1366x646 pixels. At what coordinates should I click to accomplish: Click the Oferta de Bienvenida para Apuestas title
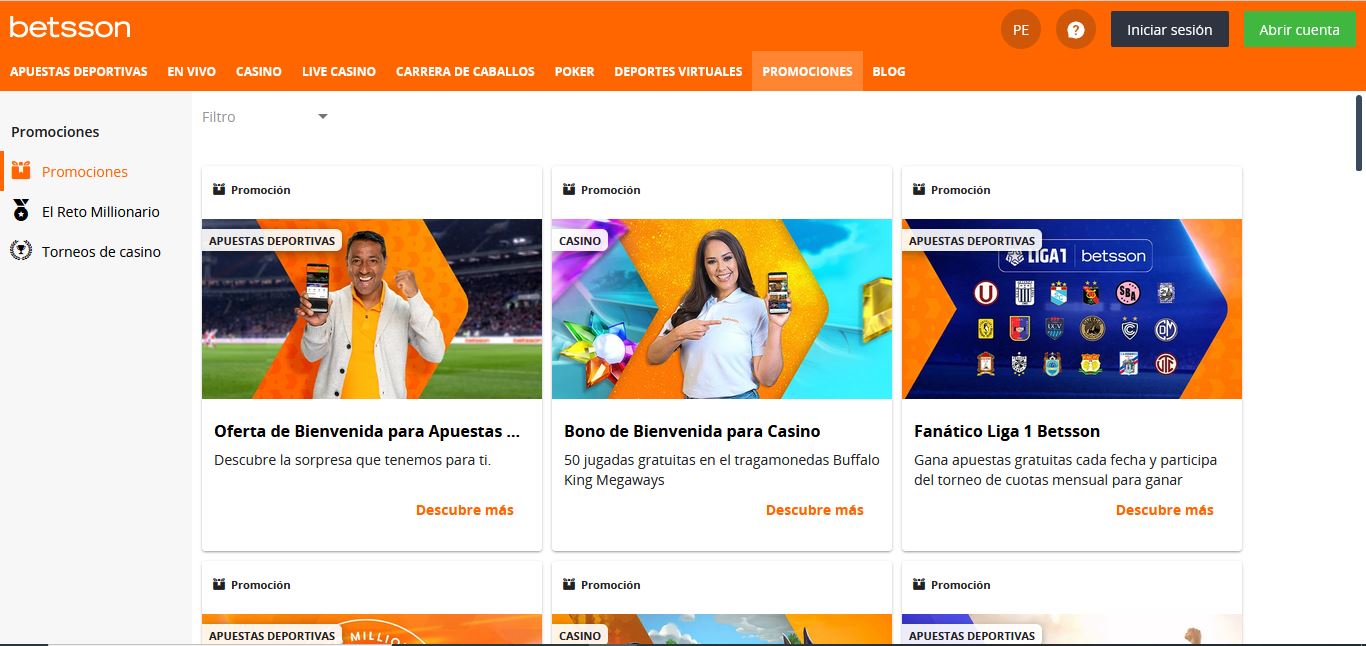tap(367, 431)
